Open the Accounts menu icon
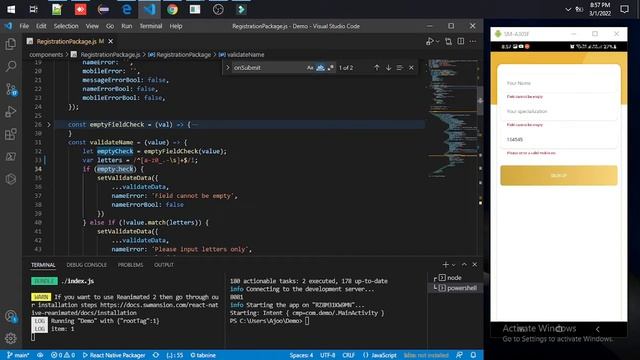This screenshot has height=360, width=640. point(11,316)
